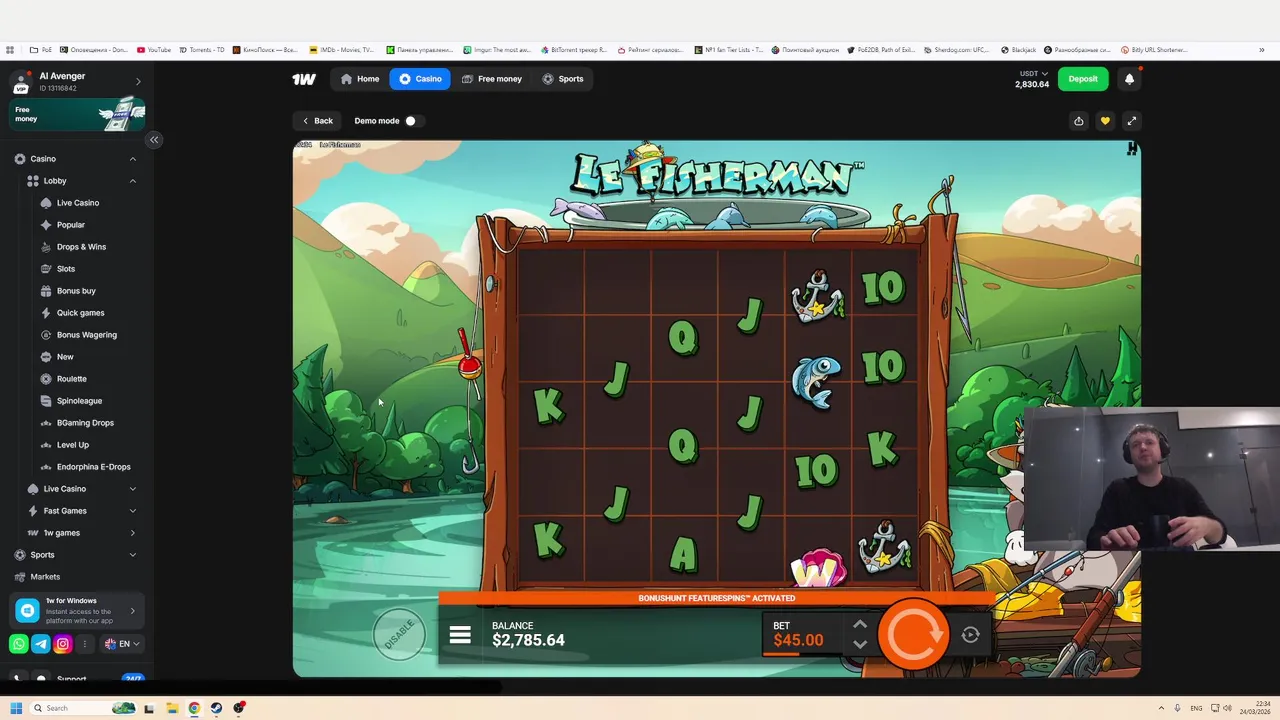This screenshot has height=720, width=1280.
Task: Open AI Avenger profile arrow
Action: [138, 81]
